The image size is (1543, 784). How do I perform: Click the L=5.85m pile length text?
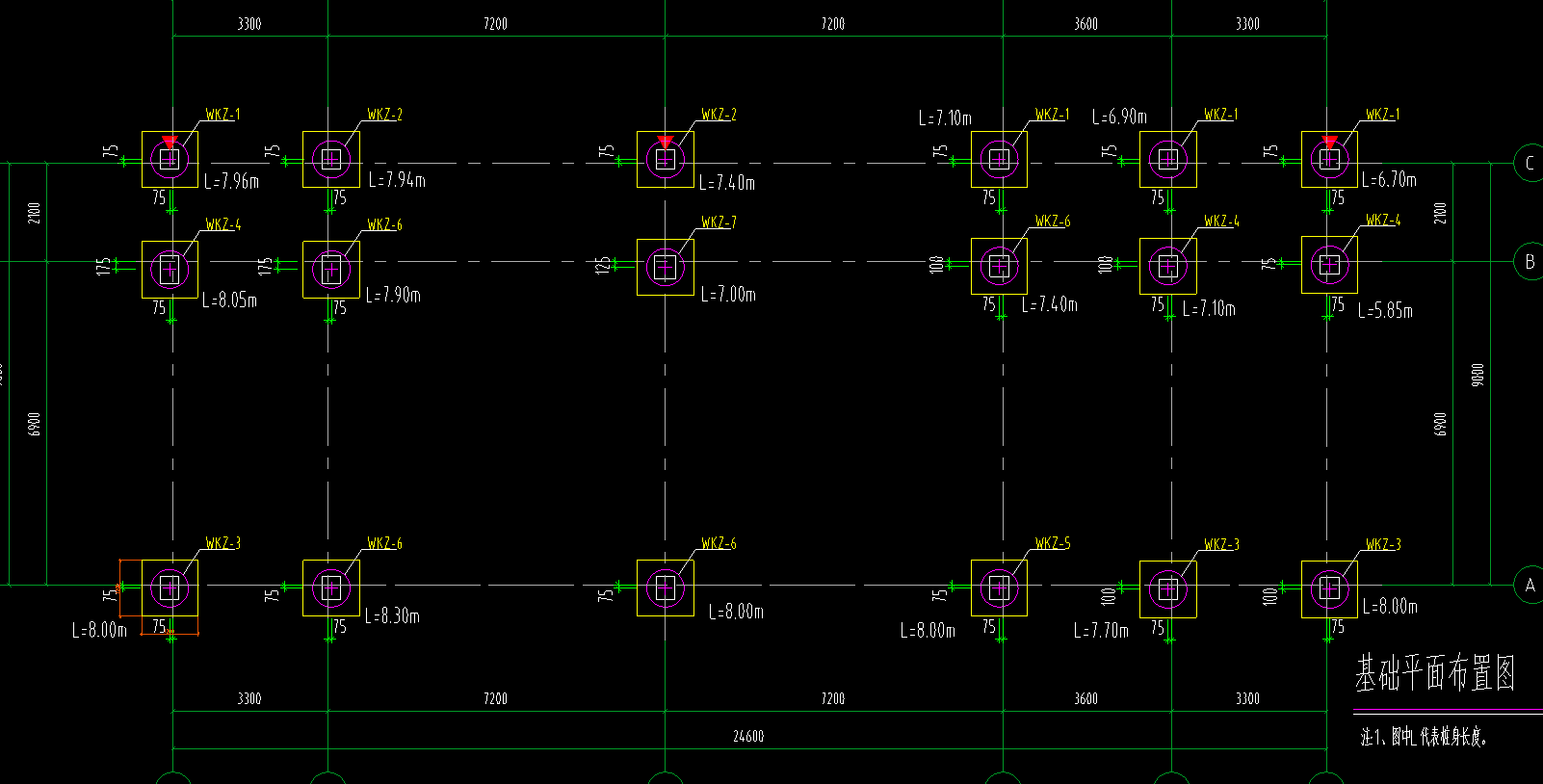1385,311
